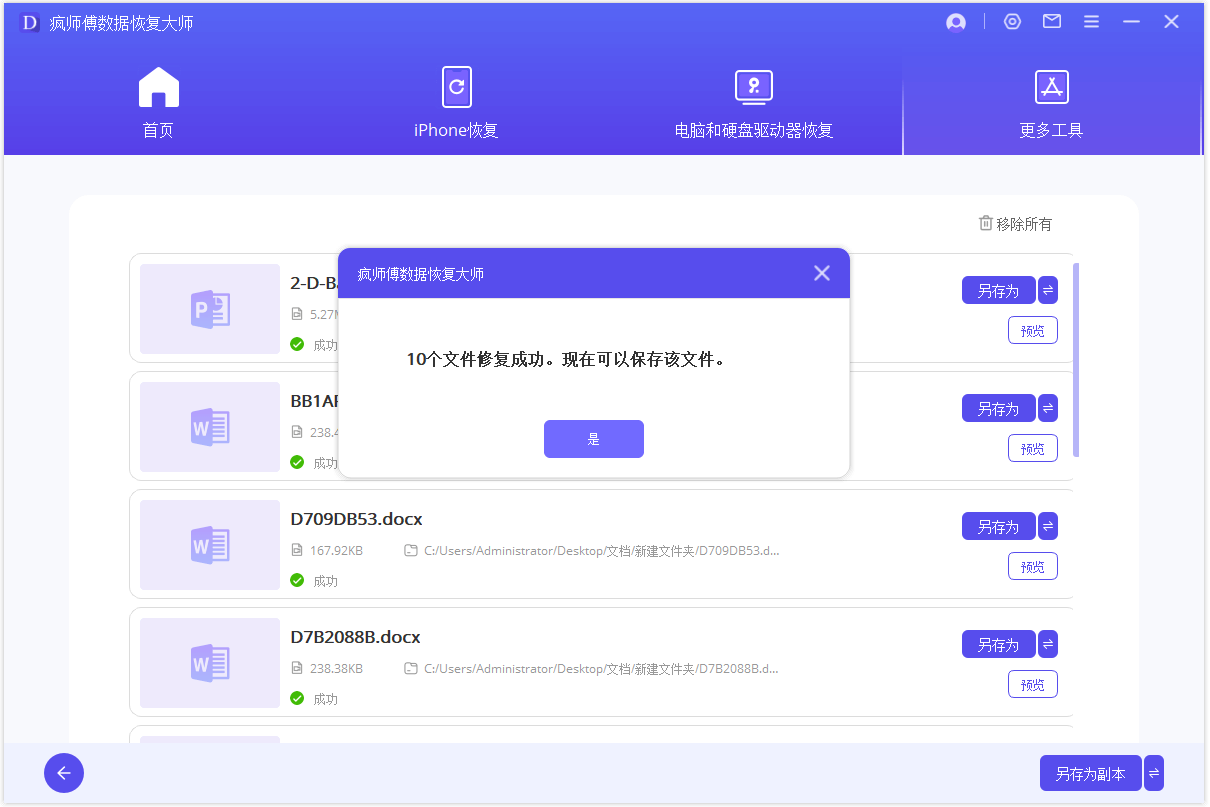The image size is (1210, 807).
Task: Click 移除所有 to remove all files
Action: pyautogui.click(x=1015, y=224)
